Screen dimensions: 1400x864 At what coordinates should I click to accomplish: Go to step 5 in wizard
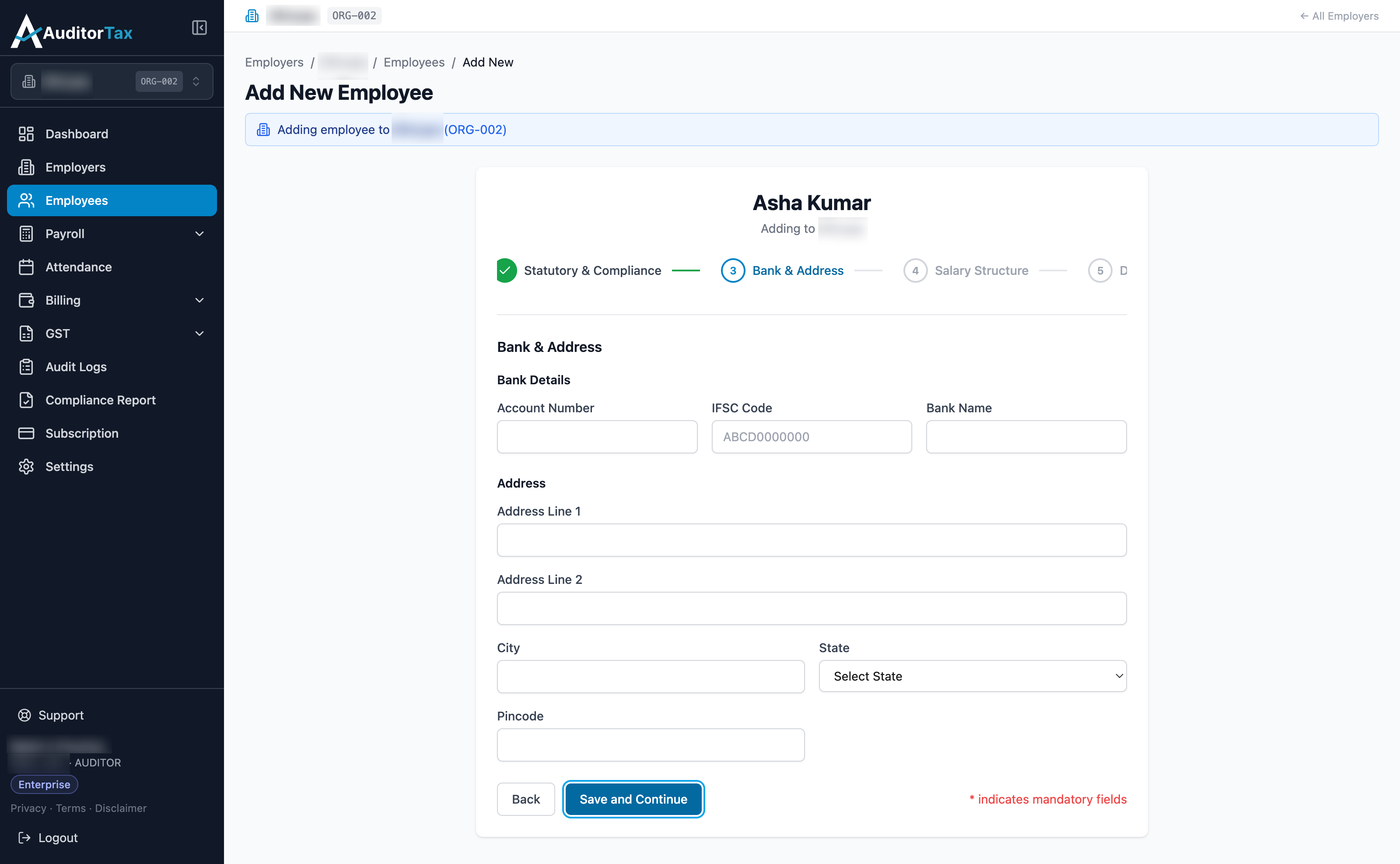point(1099,270)
